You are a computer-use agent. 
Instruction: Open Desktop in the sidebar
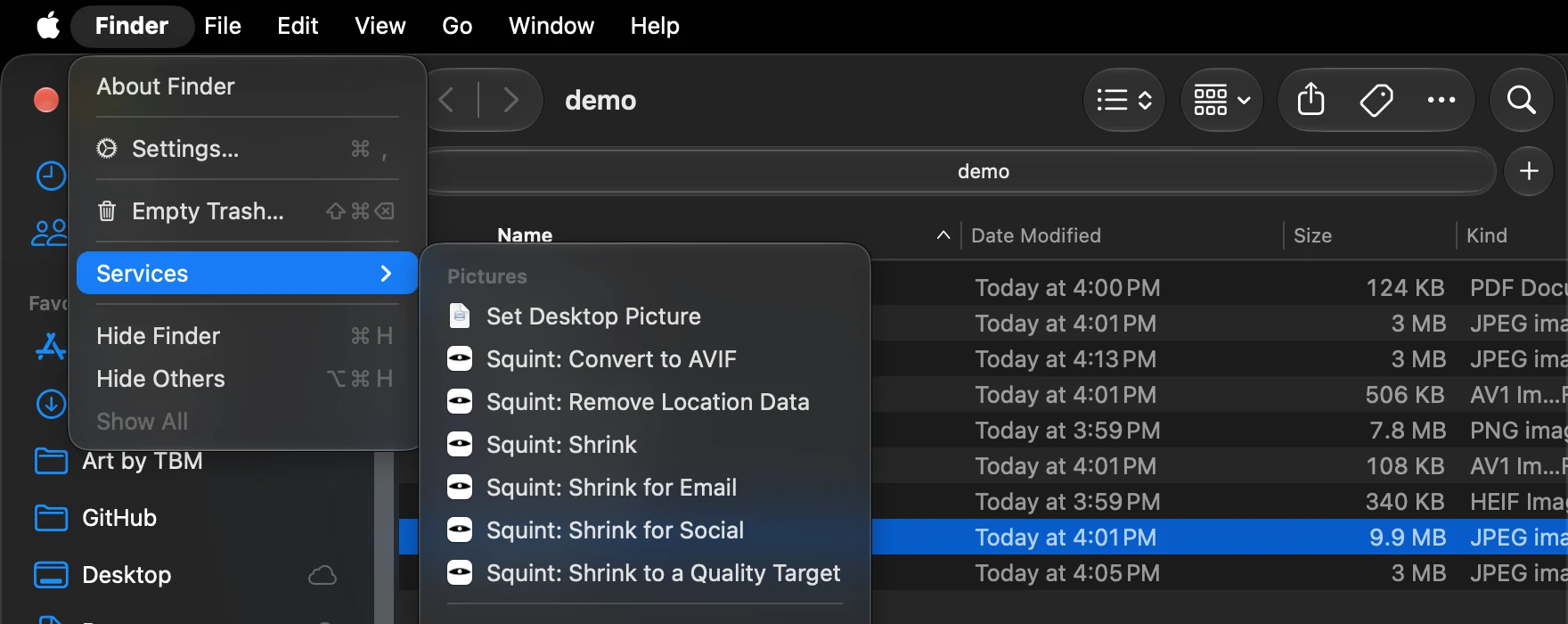[x=102, y=575]
